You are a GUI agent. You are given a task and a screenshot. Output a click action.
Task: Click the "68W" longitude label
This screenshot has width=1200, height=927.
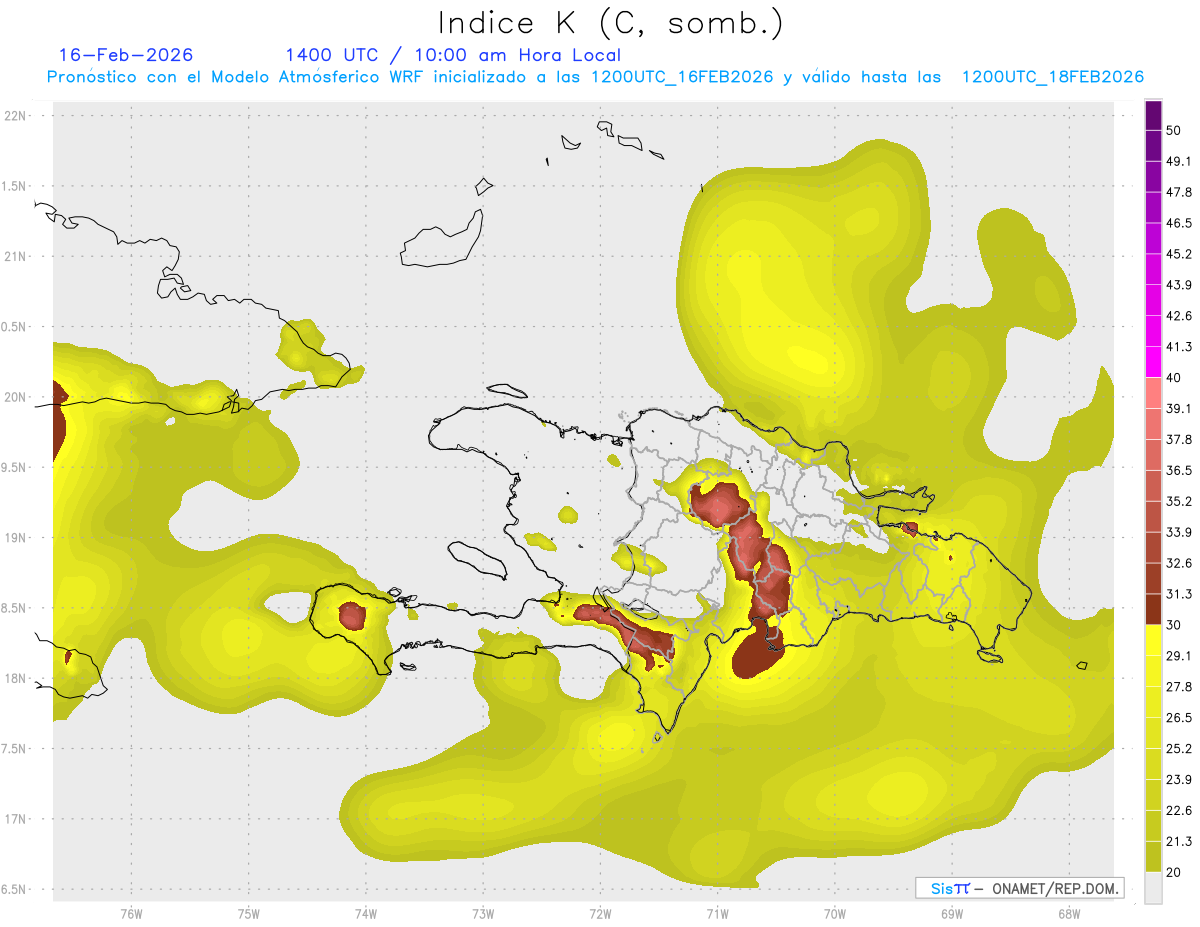point(1068,913)
